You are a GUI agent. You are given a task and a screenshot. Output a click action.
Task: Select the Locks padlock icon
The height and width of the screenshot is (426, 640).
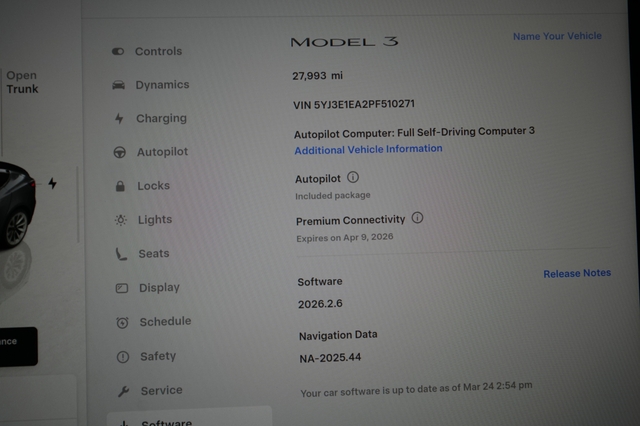[x=120, y=186]
